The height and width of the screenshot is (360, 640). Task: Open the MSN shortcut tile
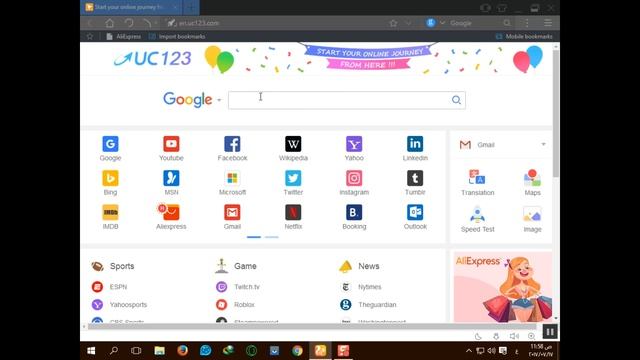coord(171,183)
